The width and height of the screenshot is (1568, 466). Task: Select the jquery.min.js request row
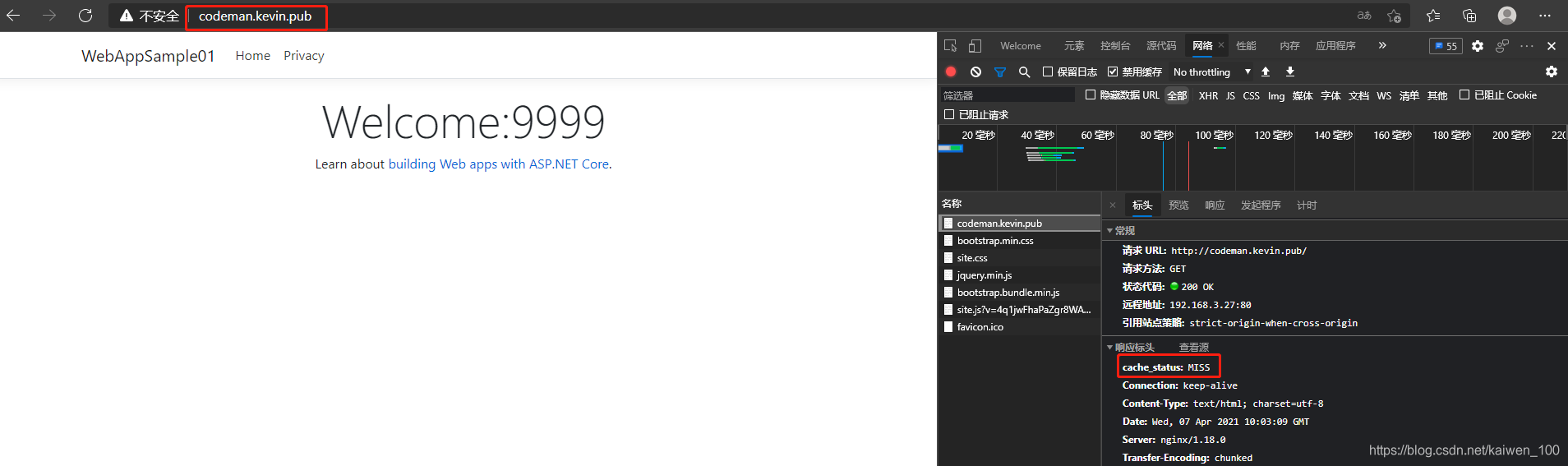coord(1019,275)
